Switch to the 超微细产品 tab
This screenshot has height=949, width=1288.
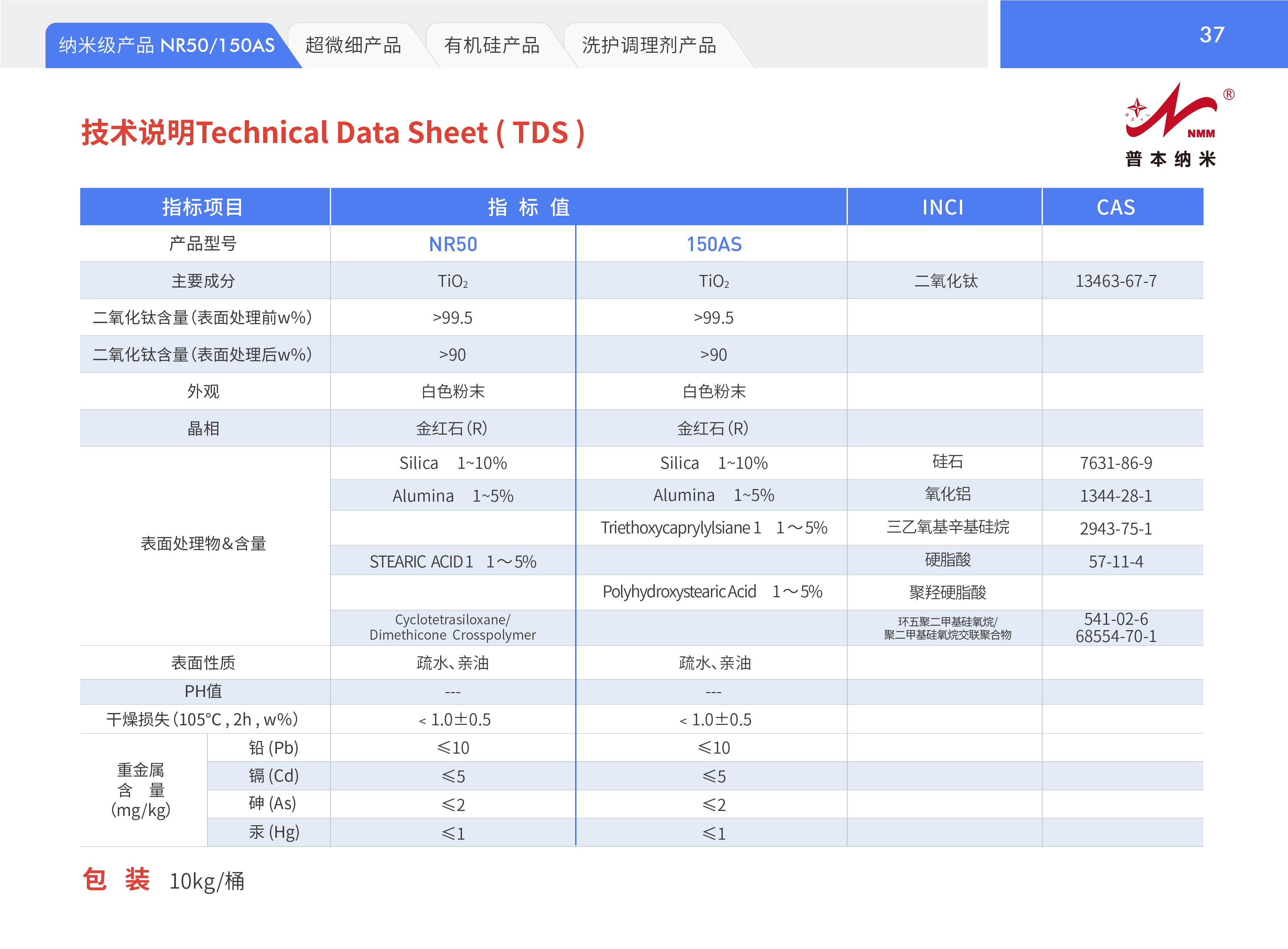tap(353, 45)
